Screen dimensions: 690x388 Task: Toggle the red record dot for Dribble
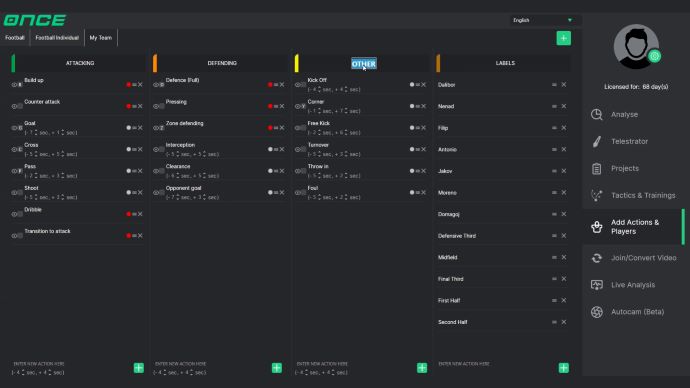(128, 214)
